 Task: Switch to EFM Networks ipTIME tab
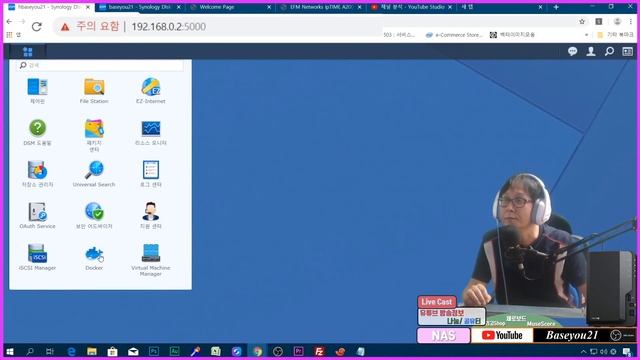click(320, 7)
